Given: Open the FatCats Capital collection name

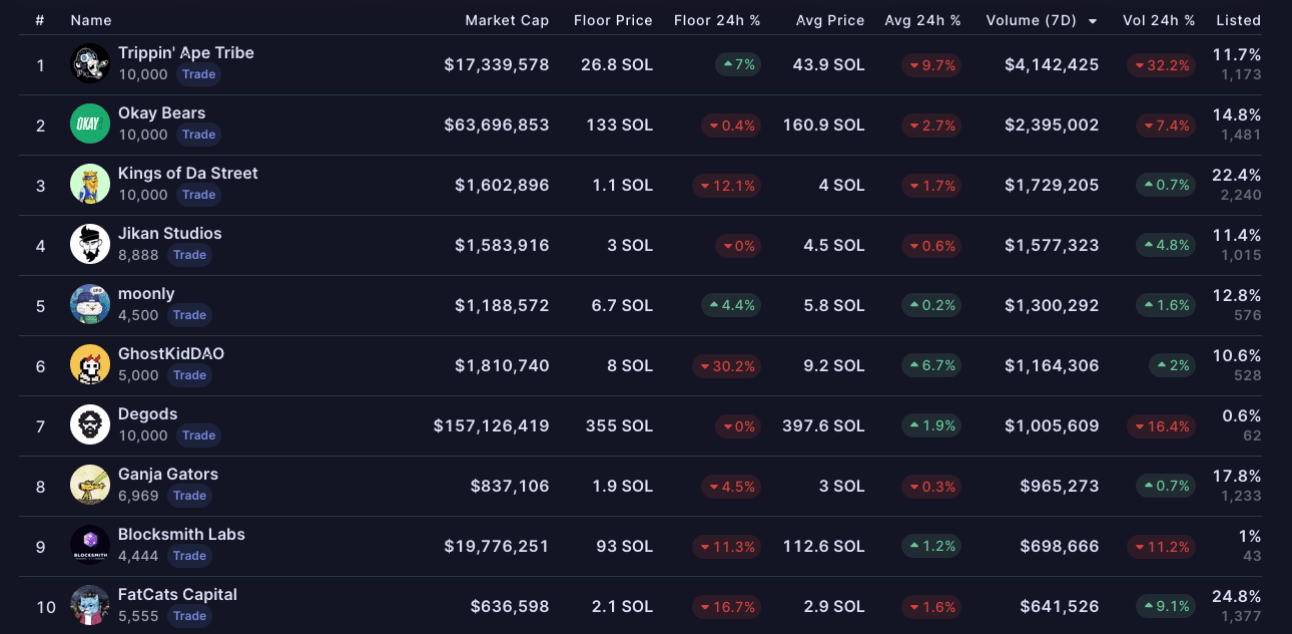Looking at the screenshot, I should [178, 594].
